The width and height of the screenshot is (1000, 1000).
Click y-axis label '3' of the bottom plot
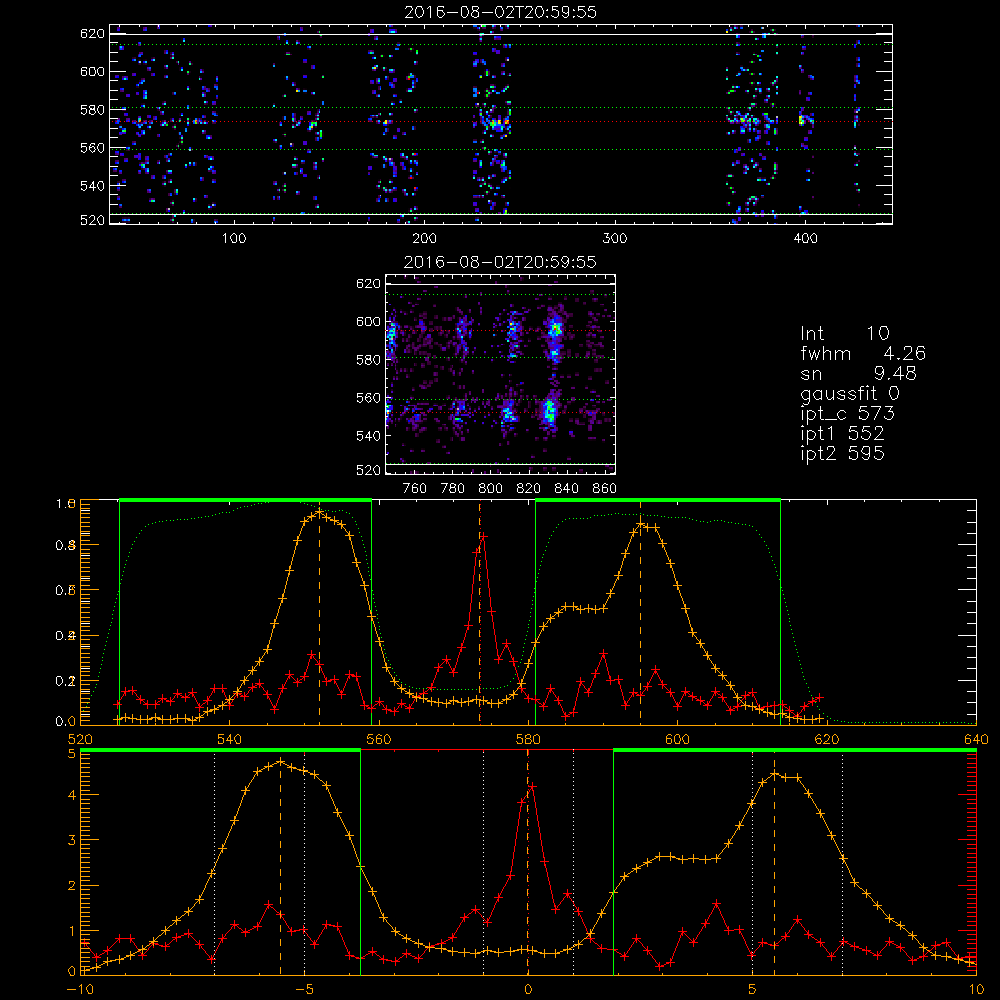pyautogui.click(x=71, y=841)
